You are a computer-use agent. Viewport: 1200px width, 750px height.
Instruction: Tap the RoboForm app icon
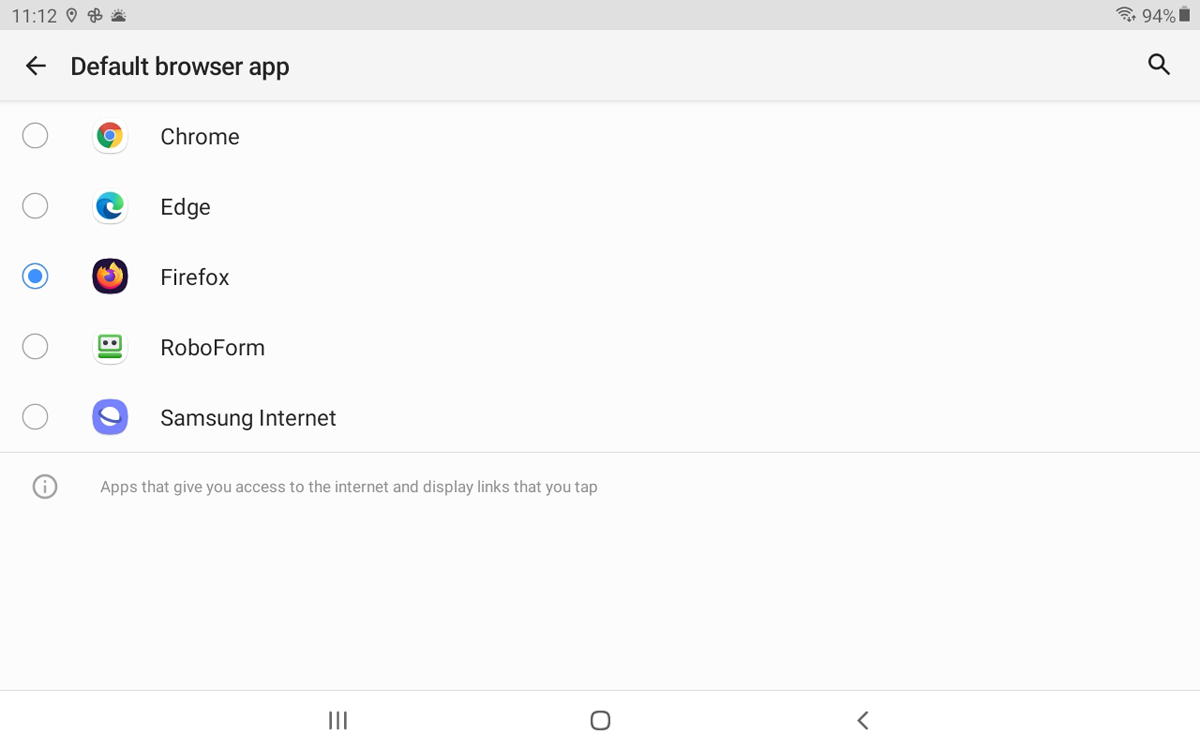click(x=110, y=347)
